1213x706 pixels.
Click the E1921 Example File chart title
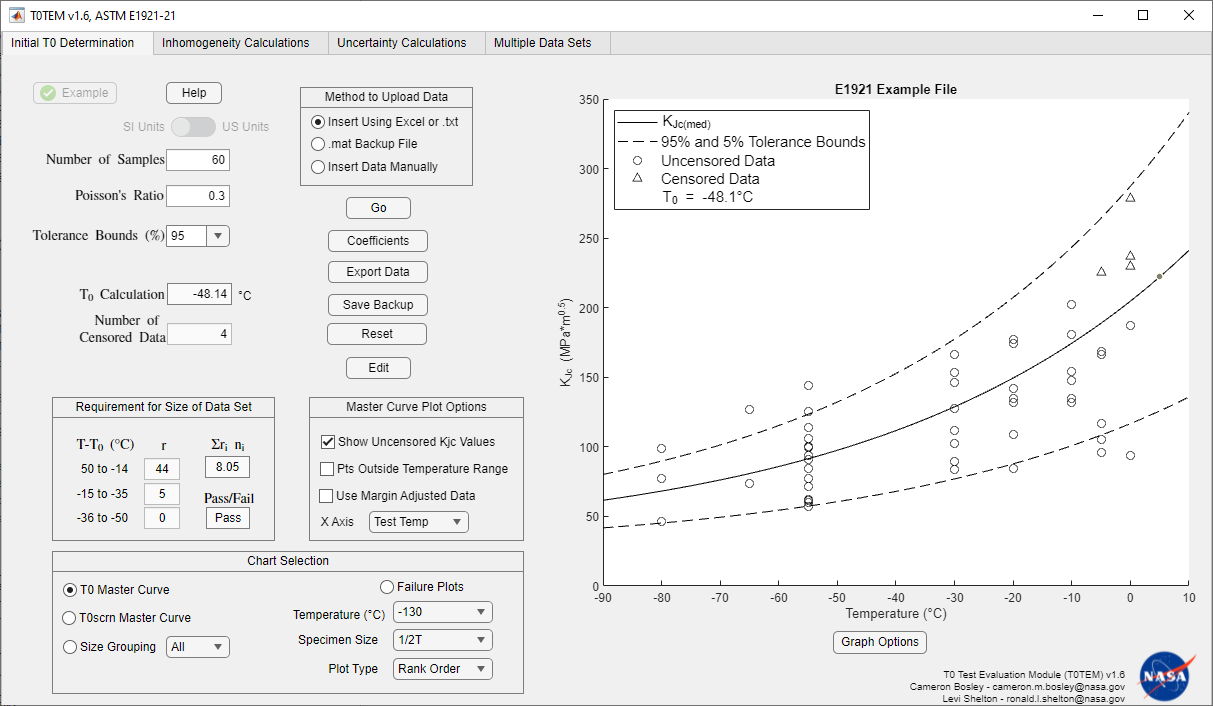(x=896, y=89)
